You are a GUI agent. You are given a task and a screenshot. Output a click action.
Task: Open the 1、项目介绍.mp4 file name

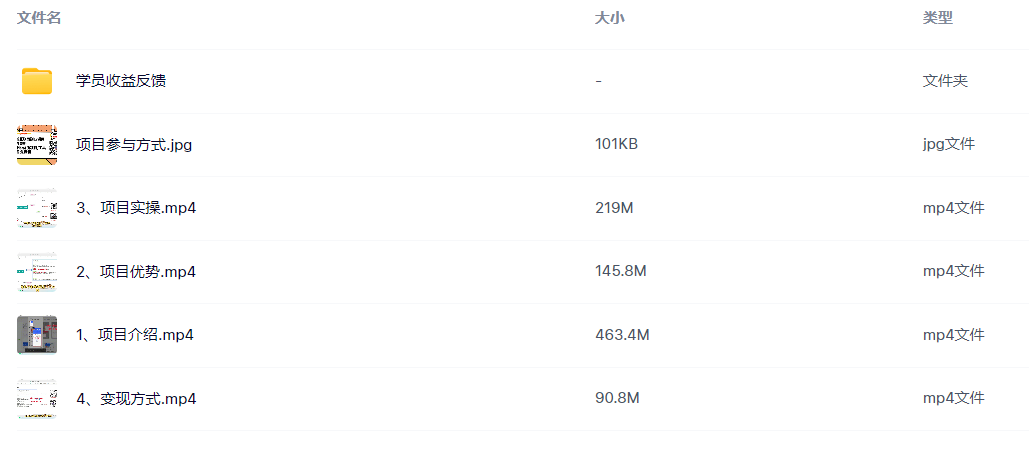tap(135, 335)
